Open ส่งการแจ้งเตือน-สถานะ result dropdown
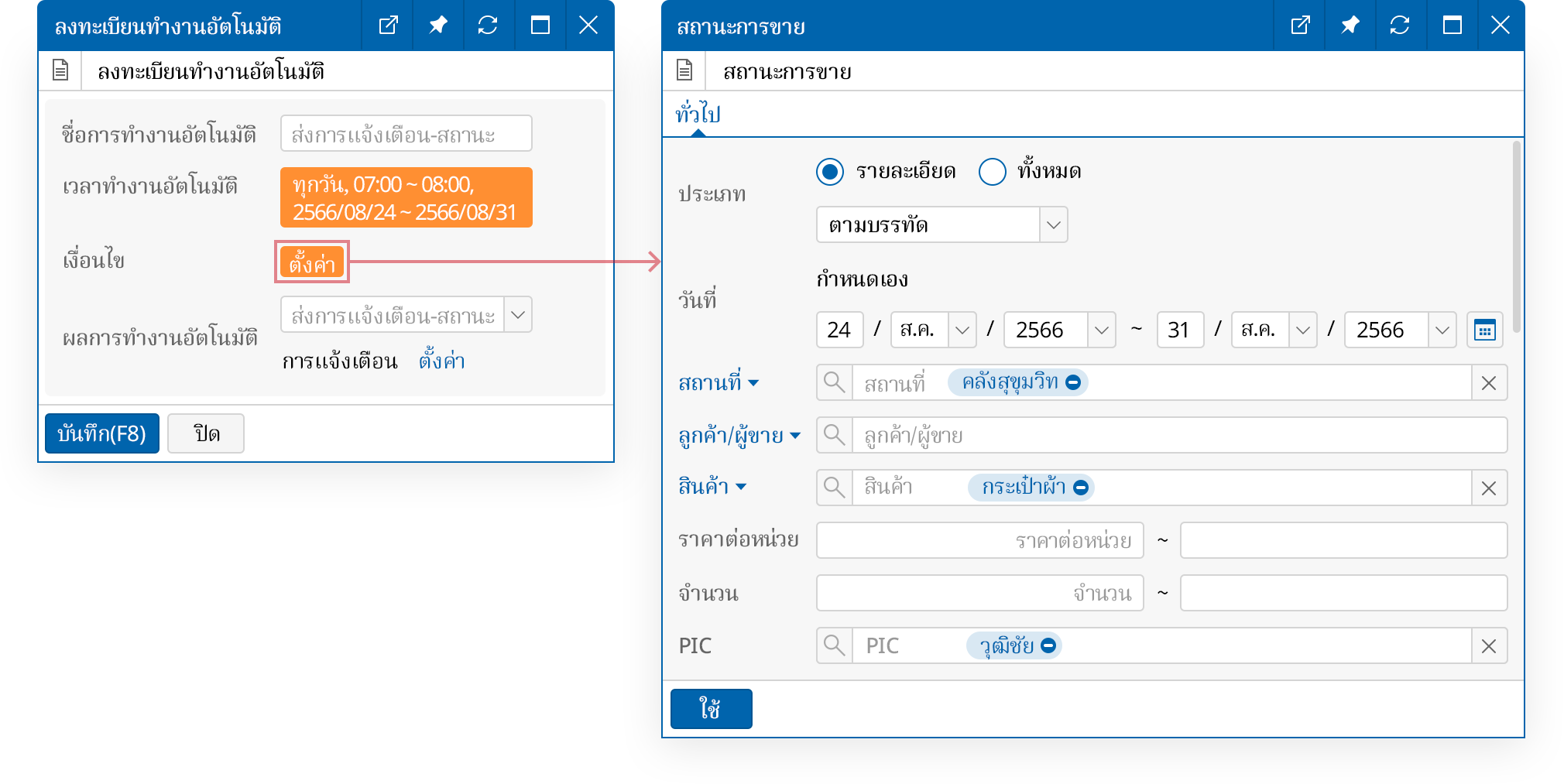1564x784 pixels. [518, 315]
